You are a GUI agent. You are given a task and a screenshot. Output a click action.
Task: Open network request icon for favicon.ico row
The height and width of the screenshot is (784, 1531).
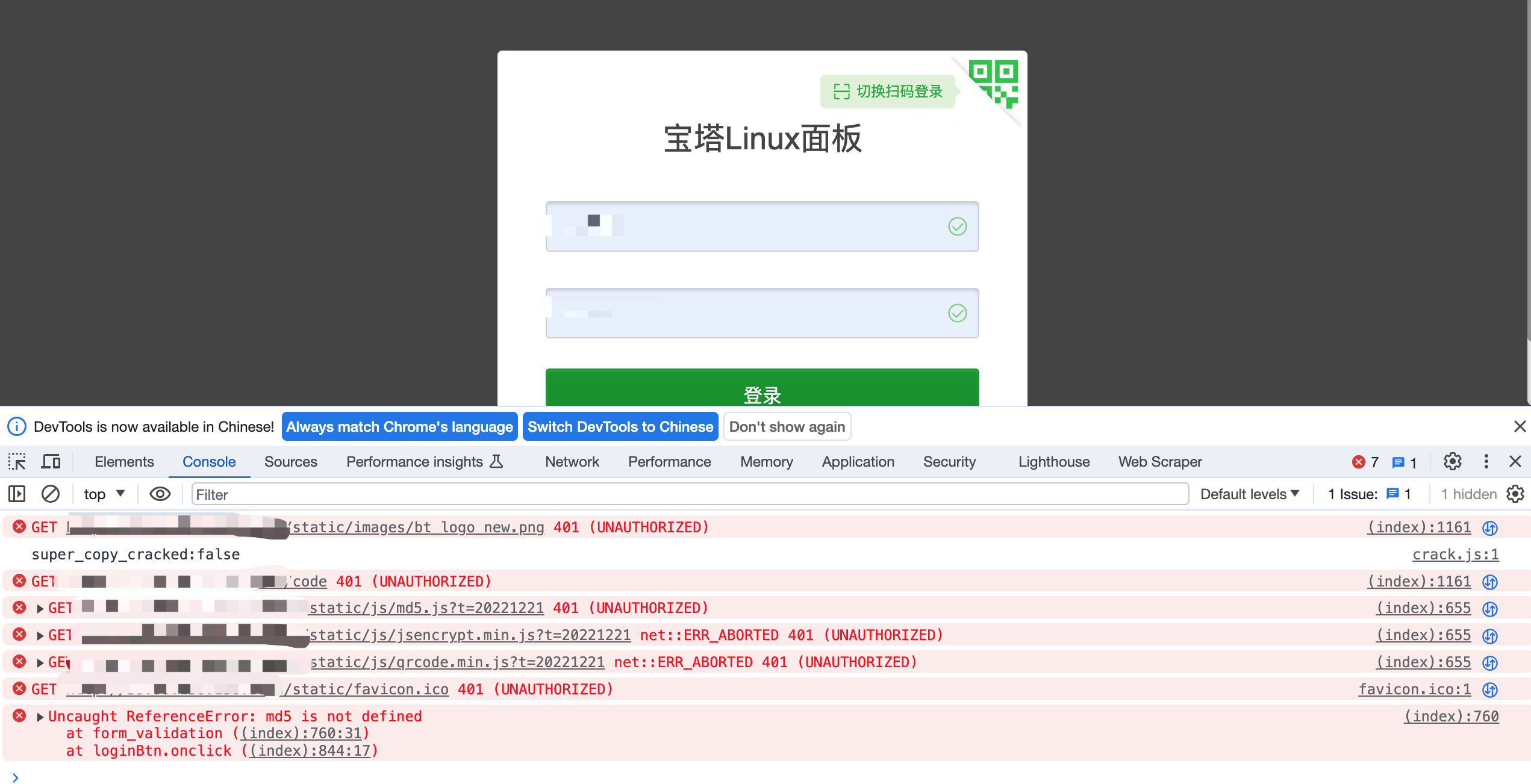tap(1490, 690)
